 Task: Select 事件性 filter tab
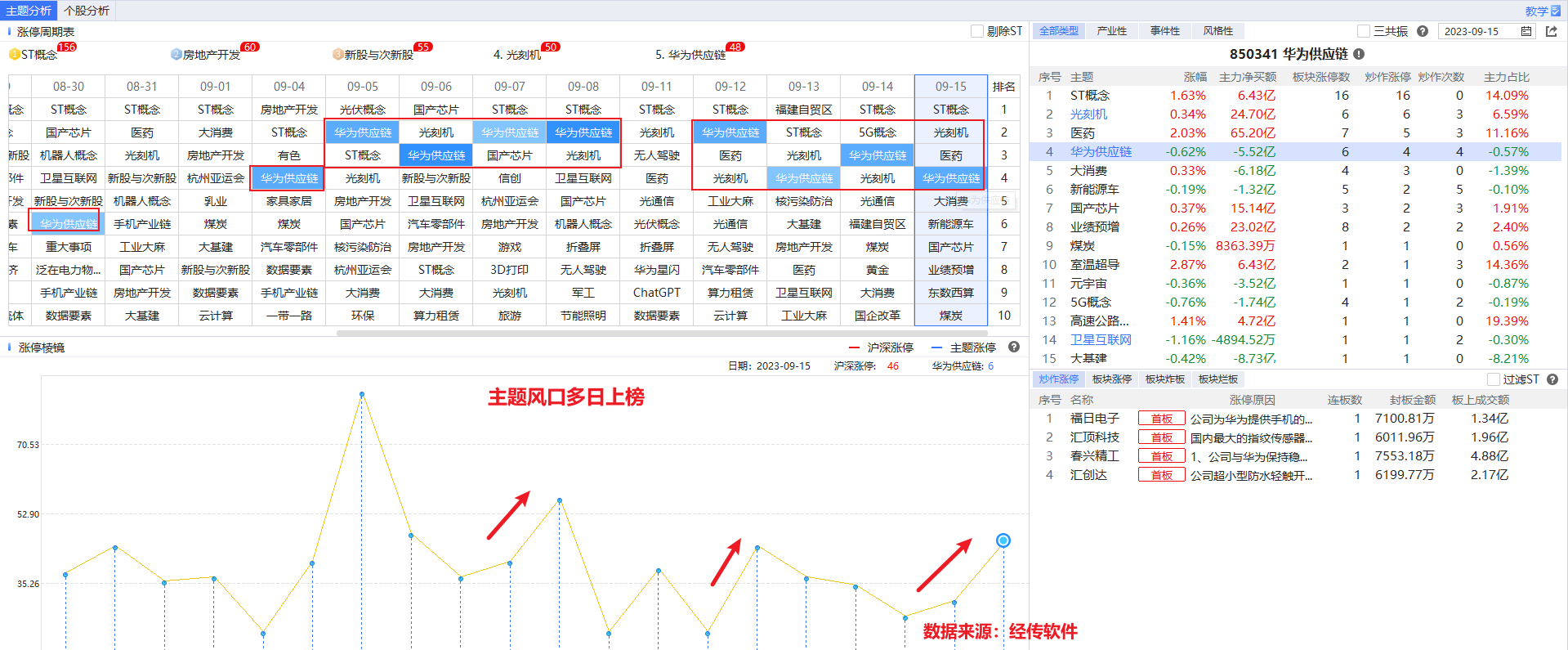(x=1165, y=31)
